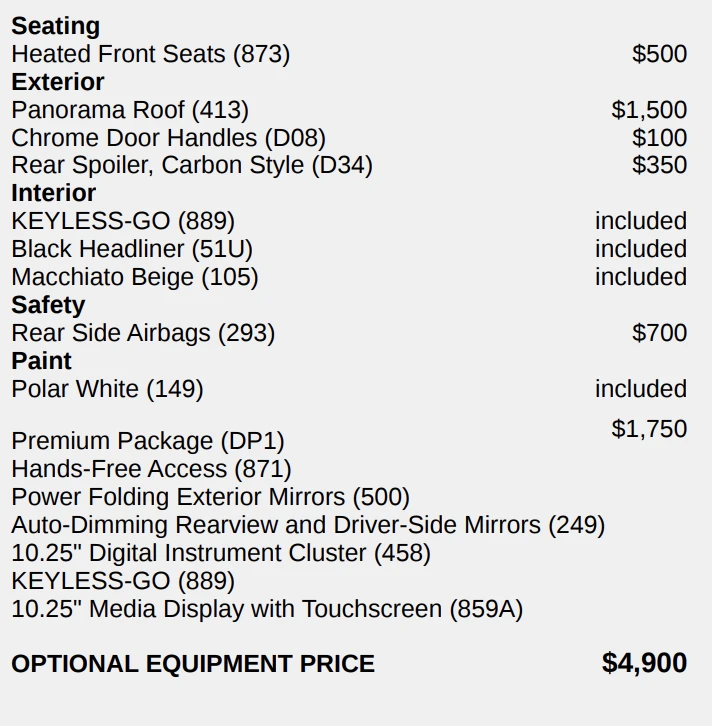Select Hands-Free Access (871) item
712x726 pixels.
[151, 469]
